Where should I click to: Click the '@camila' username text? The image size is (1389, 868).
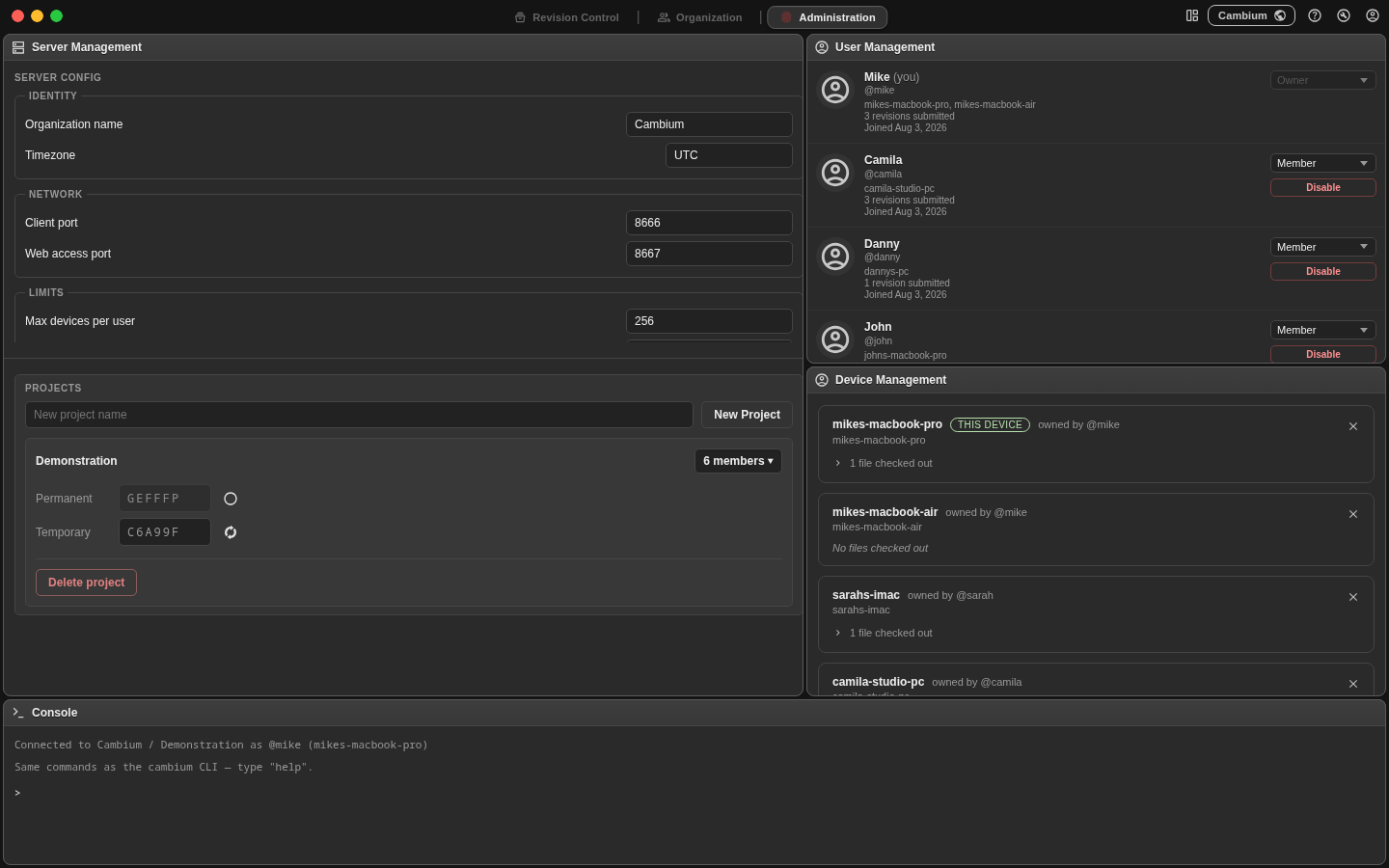click(883, 175)
